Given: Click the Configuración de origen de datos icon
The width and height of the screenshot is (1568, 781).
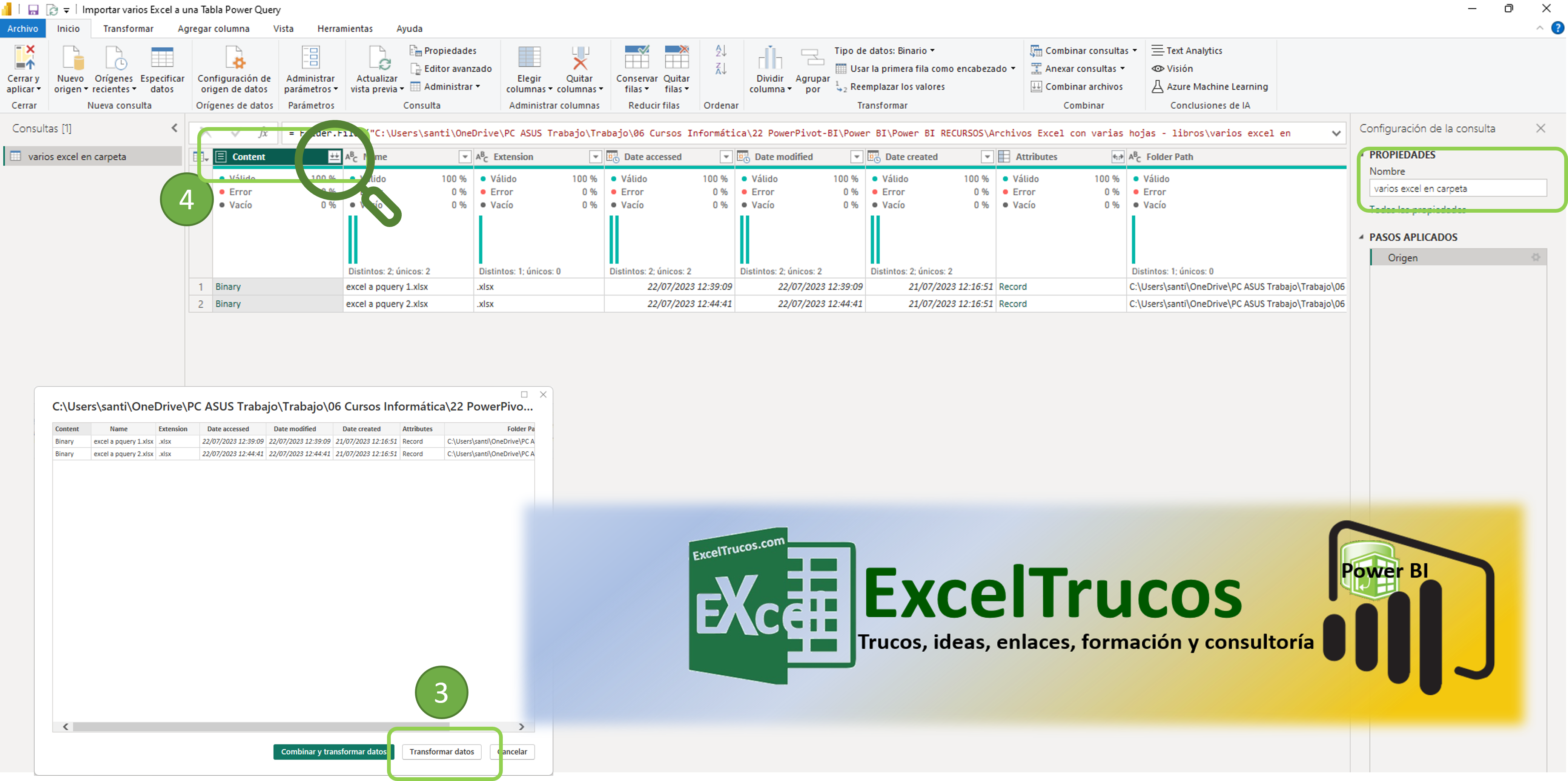Looking at the screenshot, I should click(234, 58).
